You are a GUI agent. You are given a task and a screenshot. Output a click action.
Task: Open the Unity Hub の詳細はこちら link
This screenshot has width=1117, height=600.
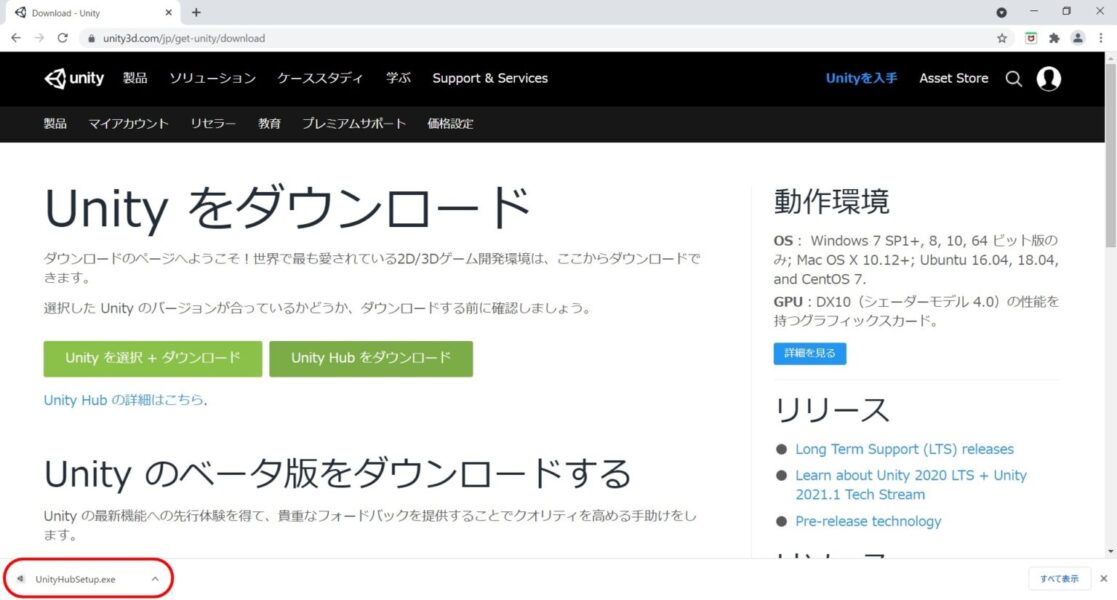click(x=124, y=400)
